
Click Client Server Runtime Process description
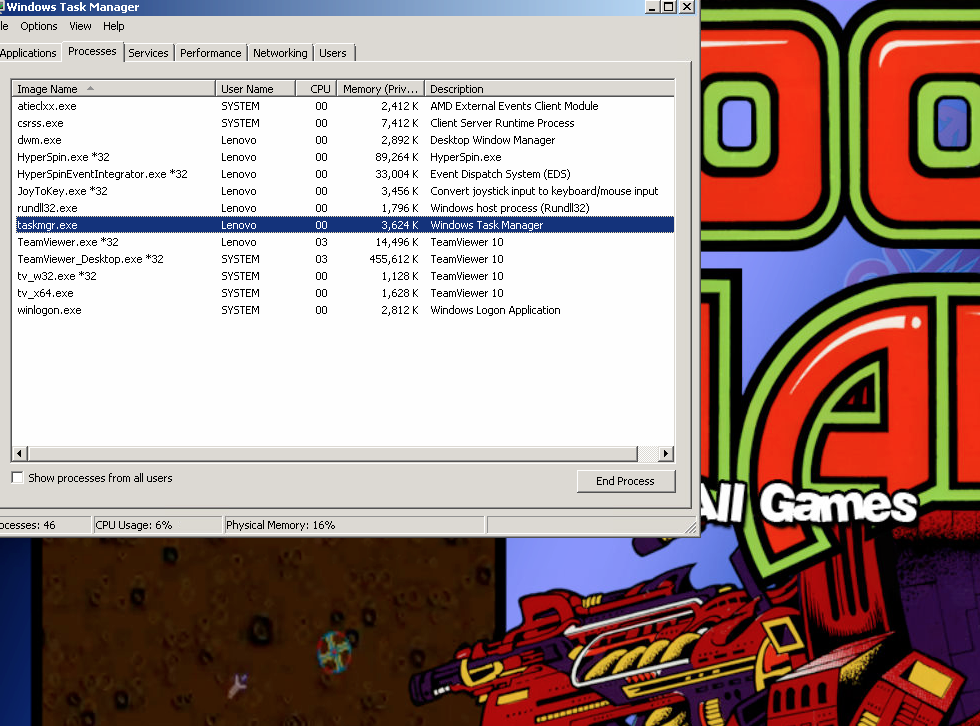pyautogui.click(x=502, y=123)
